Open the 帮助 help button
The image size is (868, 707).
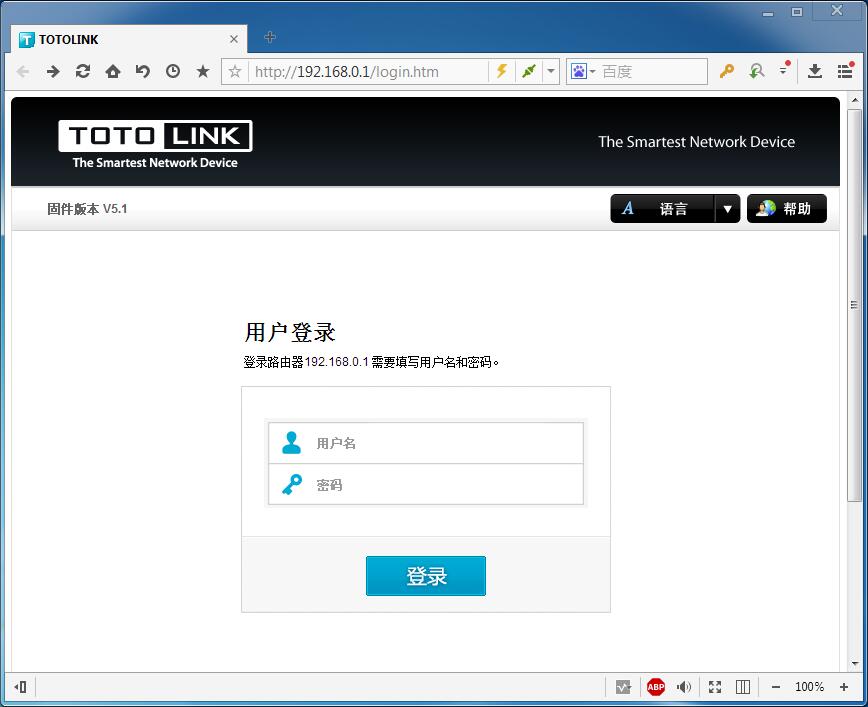point(787,209)
